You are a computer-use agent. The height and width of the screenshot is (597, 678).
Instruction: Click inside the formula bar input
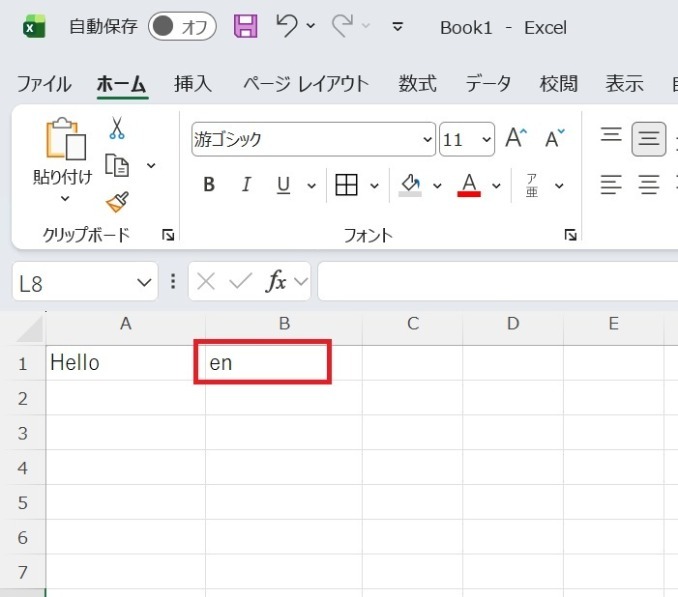pyautogui.click(x=498, y=281)
